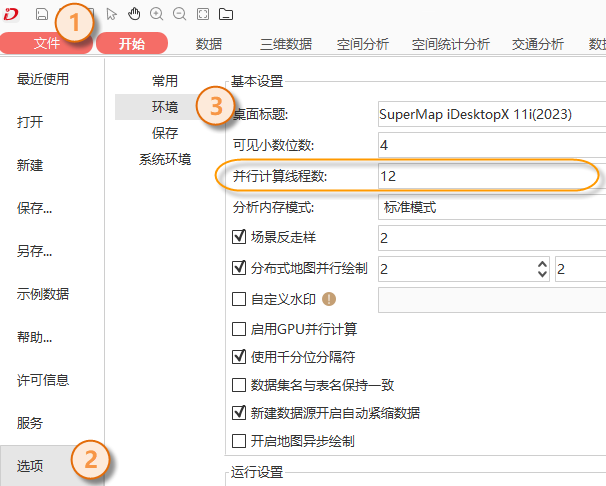Click the save icon in the quick toolbar
This screenshot has width=606, height=486.
tap(42, 14)
